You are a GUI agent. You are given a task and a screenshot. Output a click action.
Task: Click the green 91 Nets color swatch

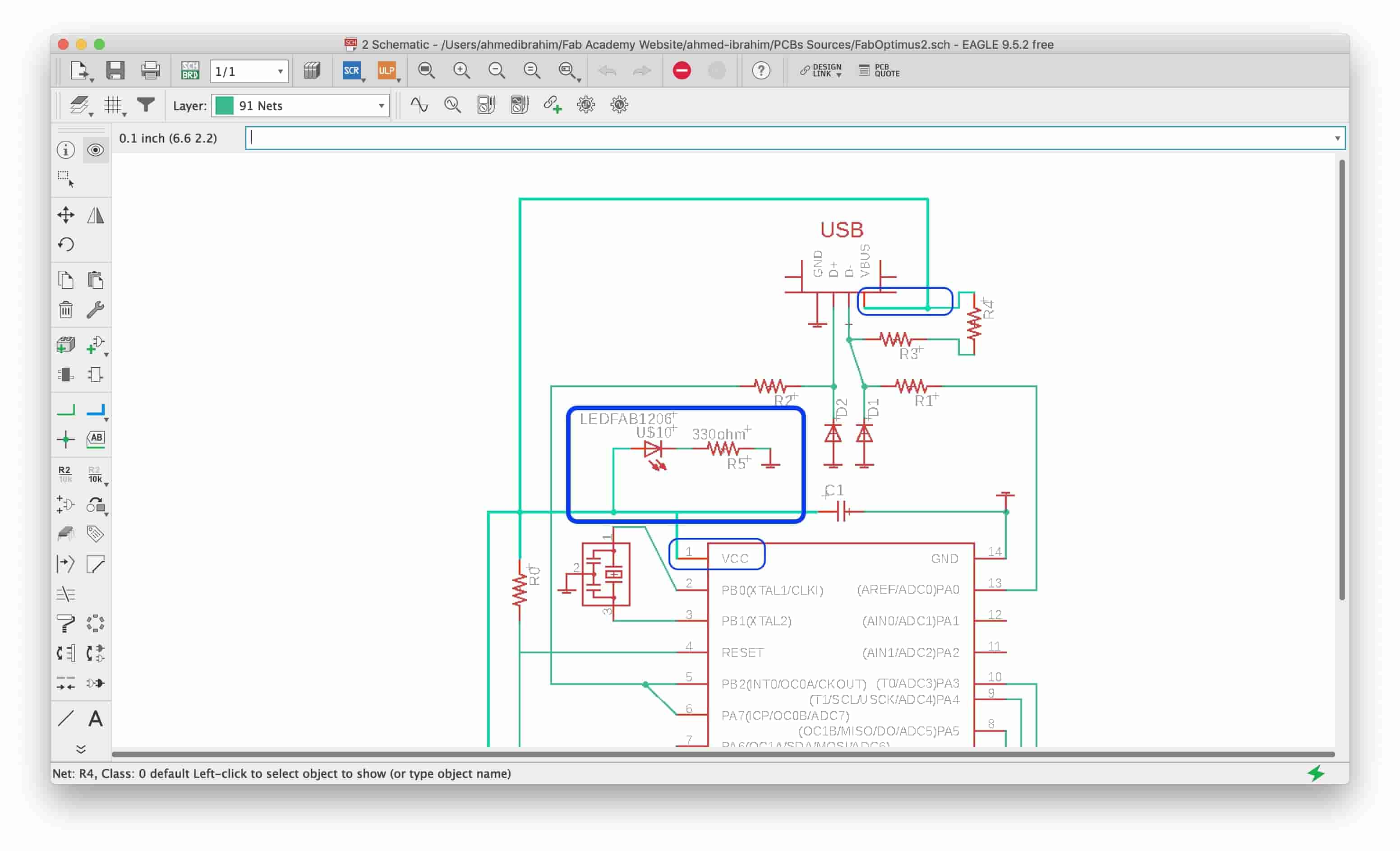pos(225,106)
